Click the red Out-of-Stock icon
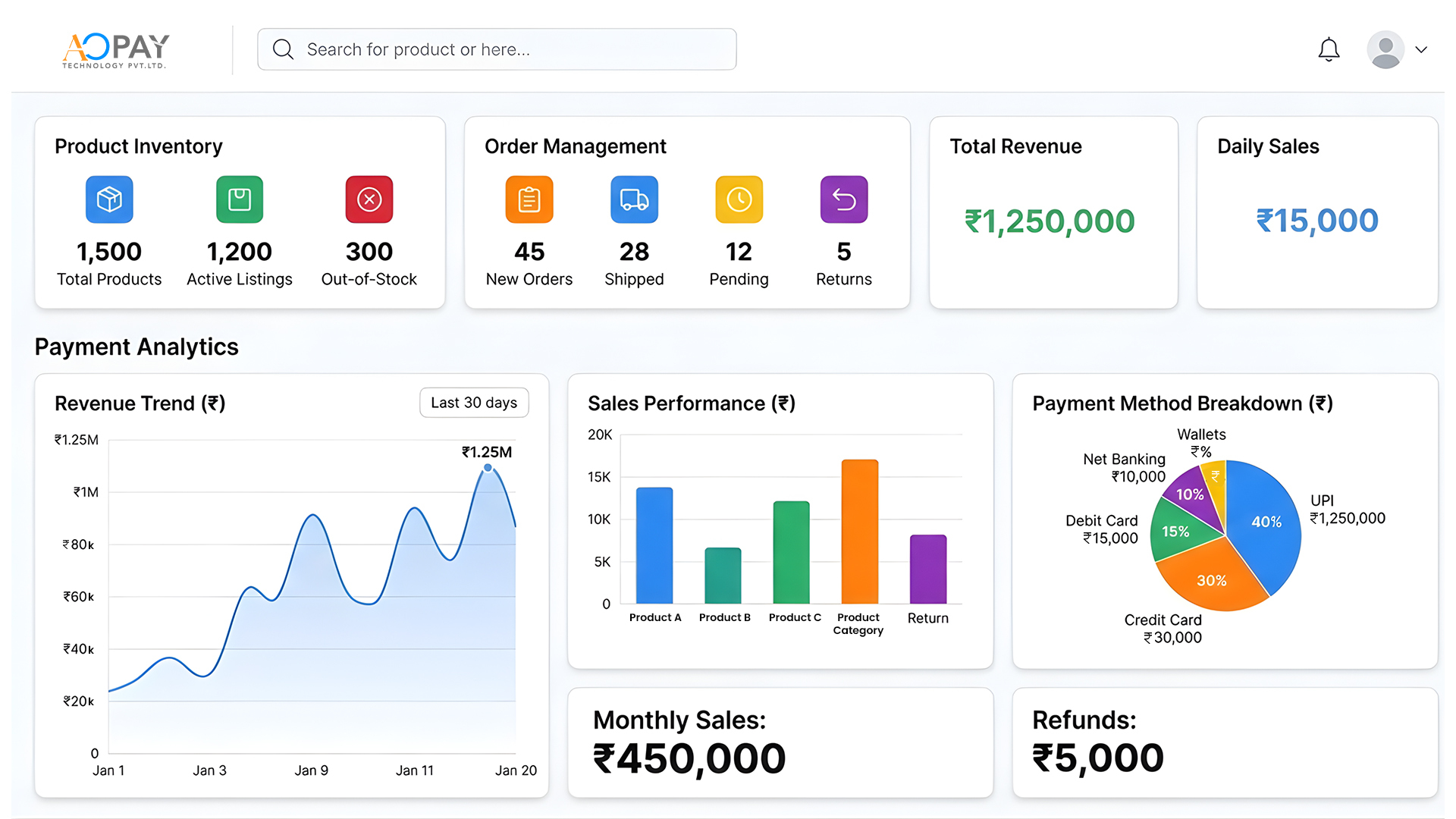1456x819 pixels. click(369, 199)
